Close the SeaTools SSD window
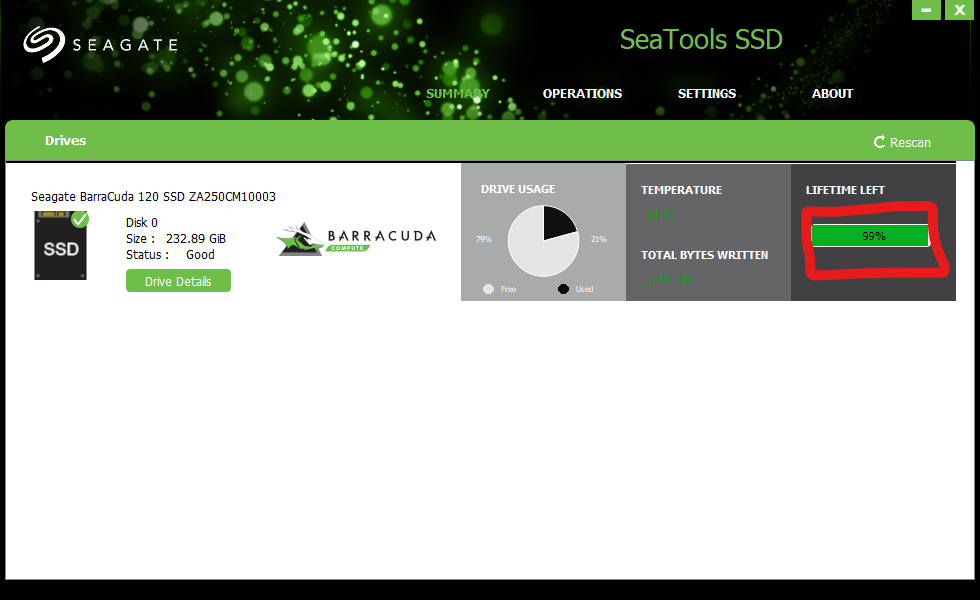This screenshot has width=980, height=600. (959, 9)
